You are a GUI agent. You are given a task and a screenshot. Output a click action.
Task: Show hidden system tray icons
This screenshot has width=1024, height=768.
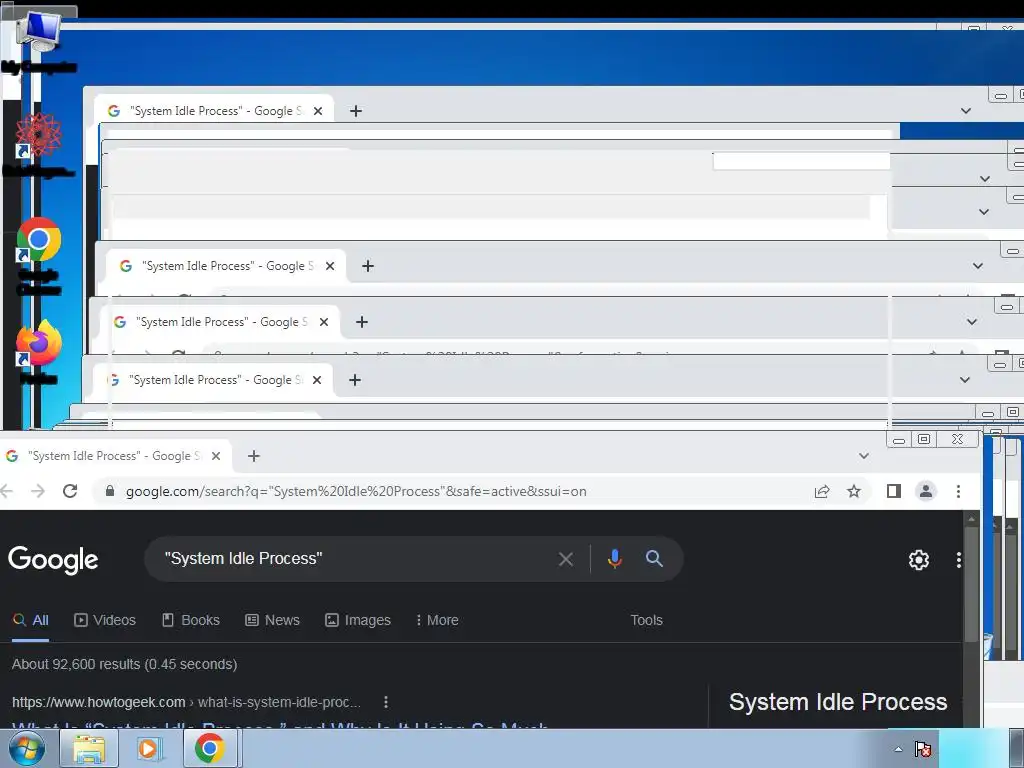pos(899,749)
